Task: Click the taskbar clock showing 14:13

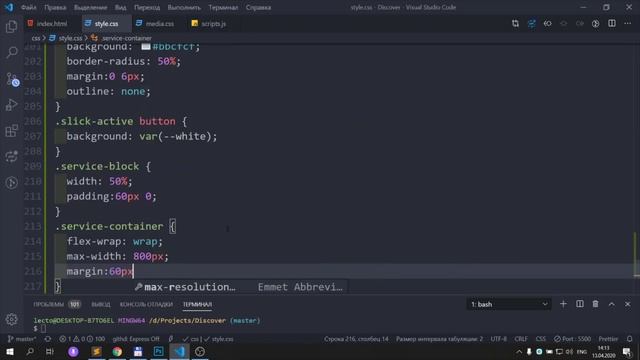Action: coord(604,351)
